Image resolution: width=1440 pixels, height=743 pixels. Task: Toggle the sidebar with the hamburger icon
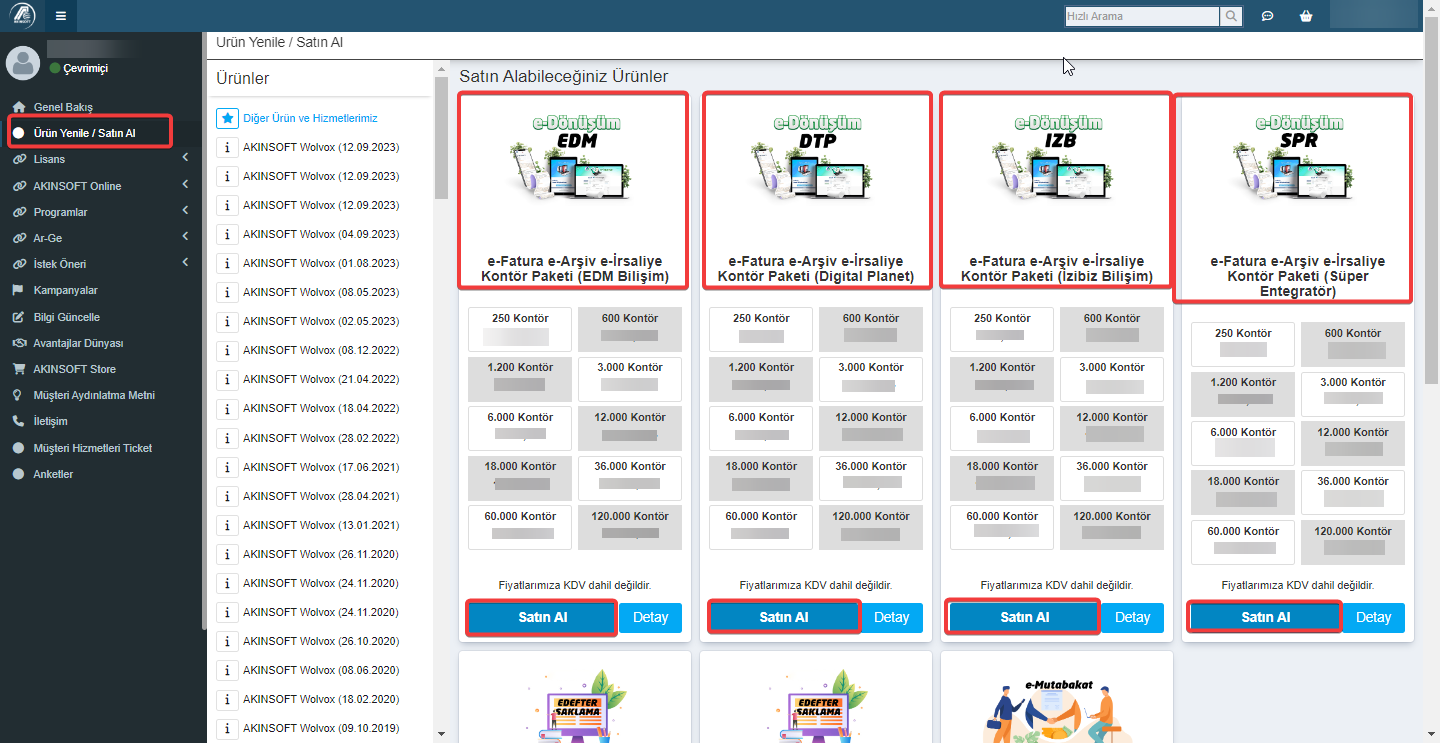pos(61,16)
